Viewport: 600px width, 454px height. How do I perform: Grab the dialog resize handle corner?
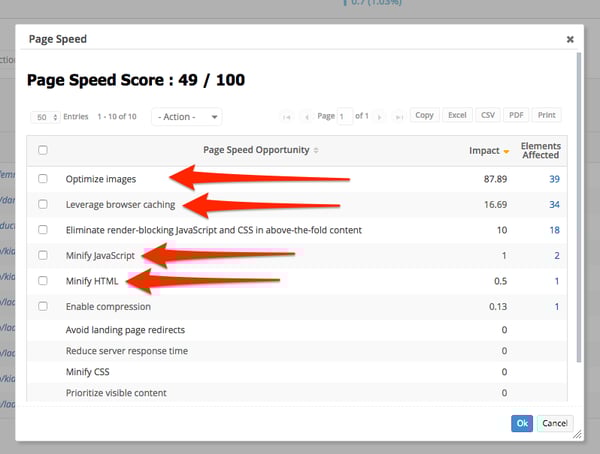[577, 434]
